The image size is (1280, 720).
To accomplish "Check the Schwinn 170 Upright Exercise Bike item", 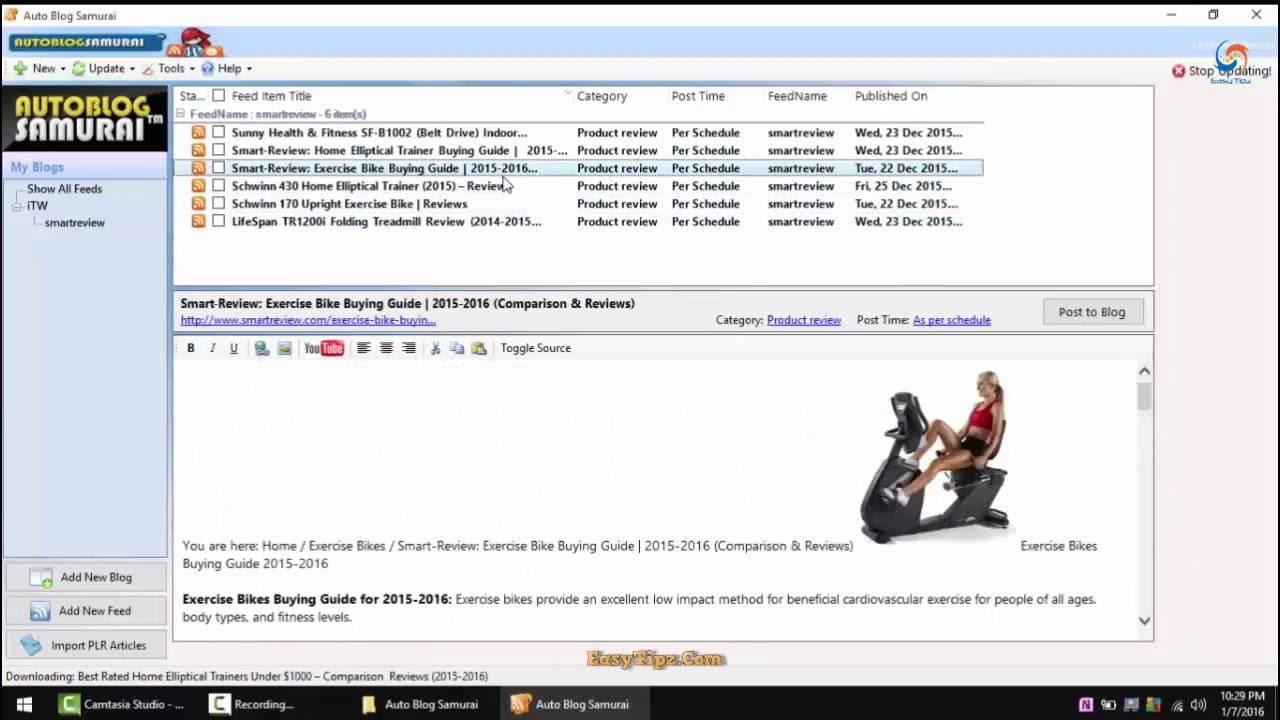I will pyautogui.click(x=218, y=203).
